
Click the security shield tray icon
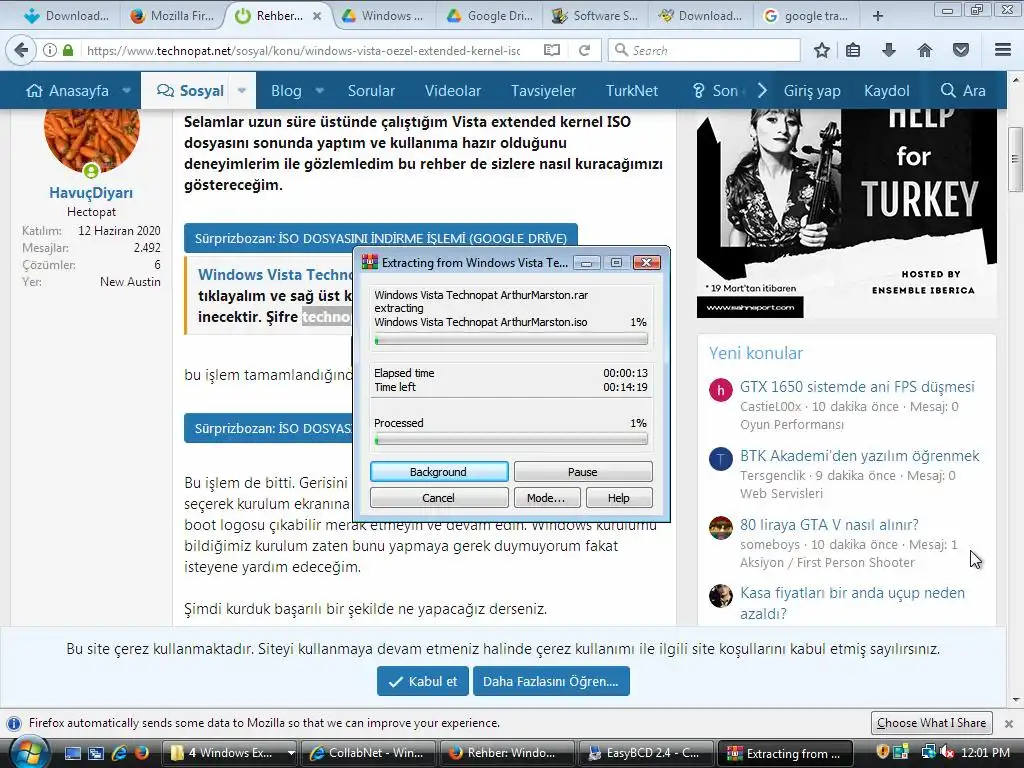pos(882,752)
